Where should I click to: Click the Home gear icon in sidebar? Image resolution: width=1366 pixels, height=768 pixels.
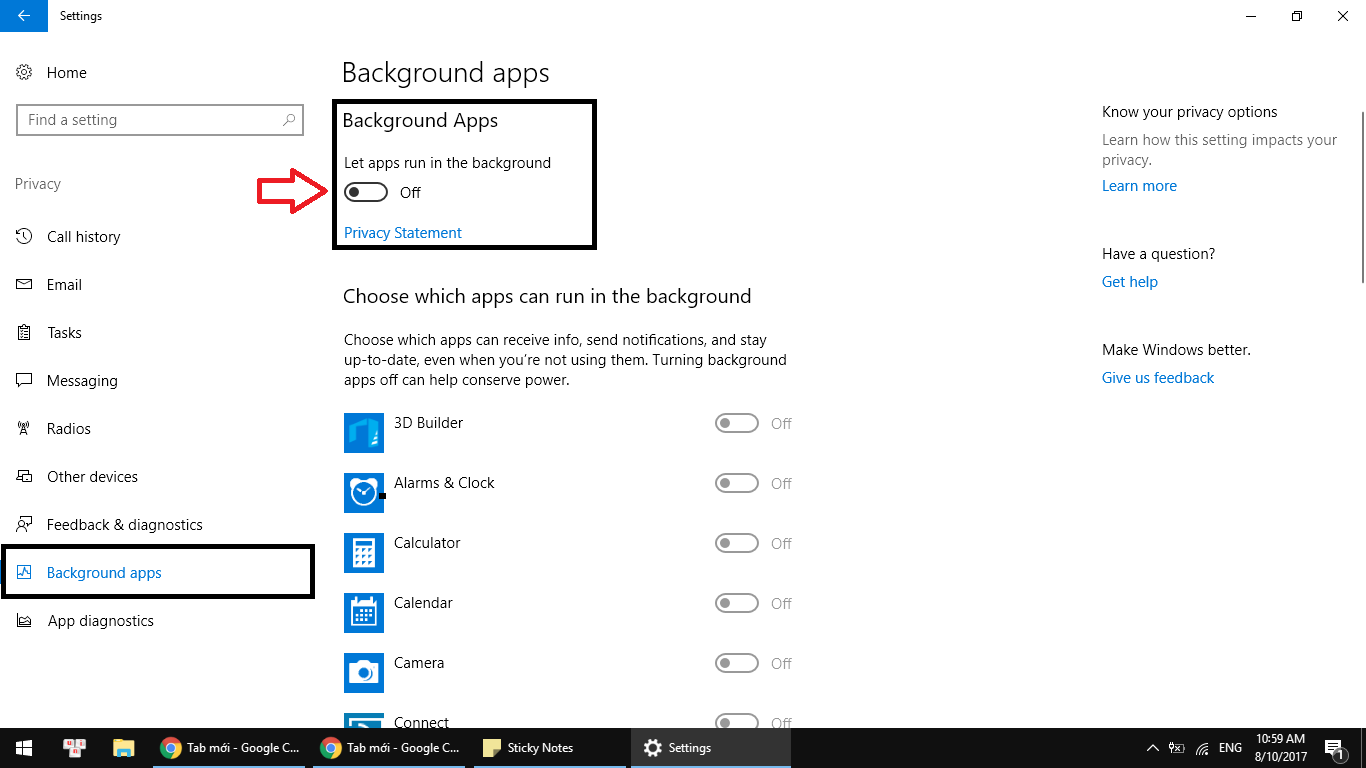click(x=25, y=73)
